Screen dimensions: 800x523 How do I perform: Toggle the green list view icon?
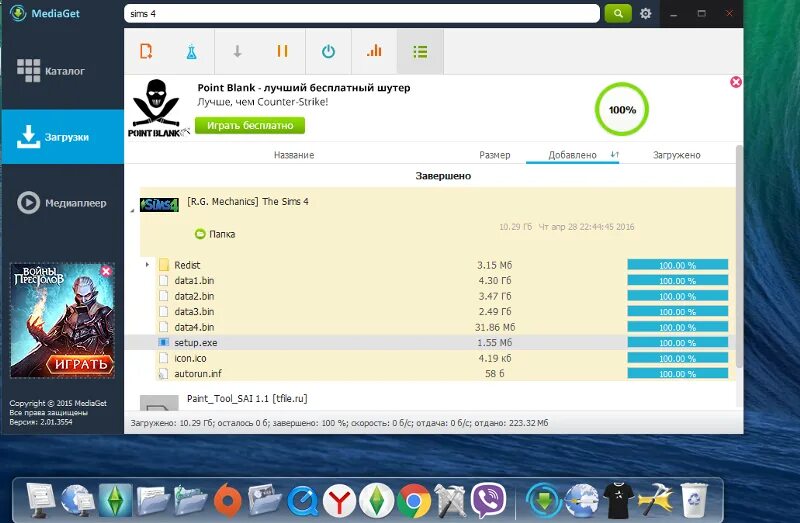click(x=420, y=52)
